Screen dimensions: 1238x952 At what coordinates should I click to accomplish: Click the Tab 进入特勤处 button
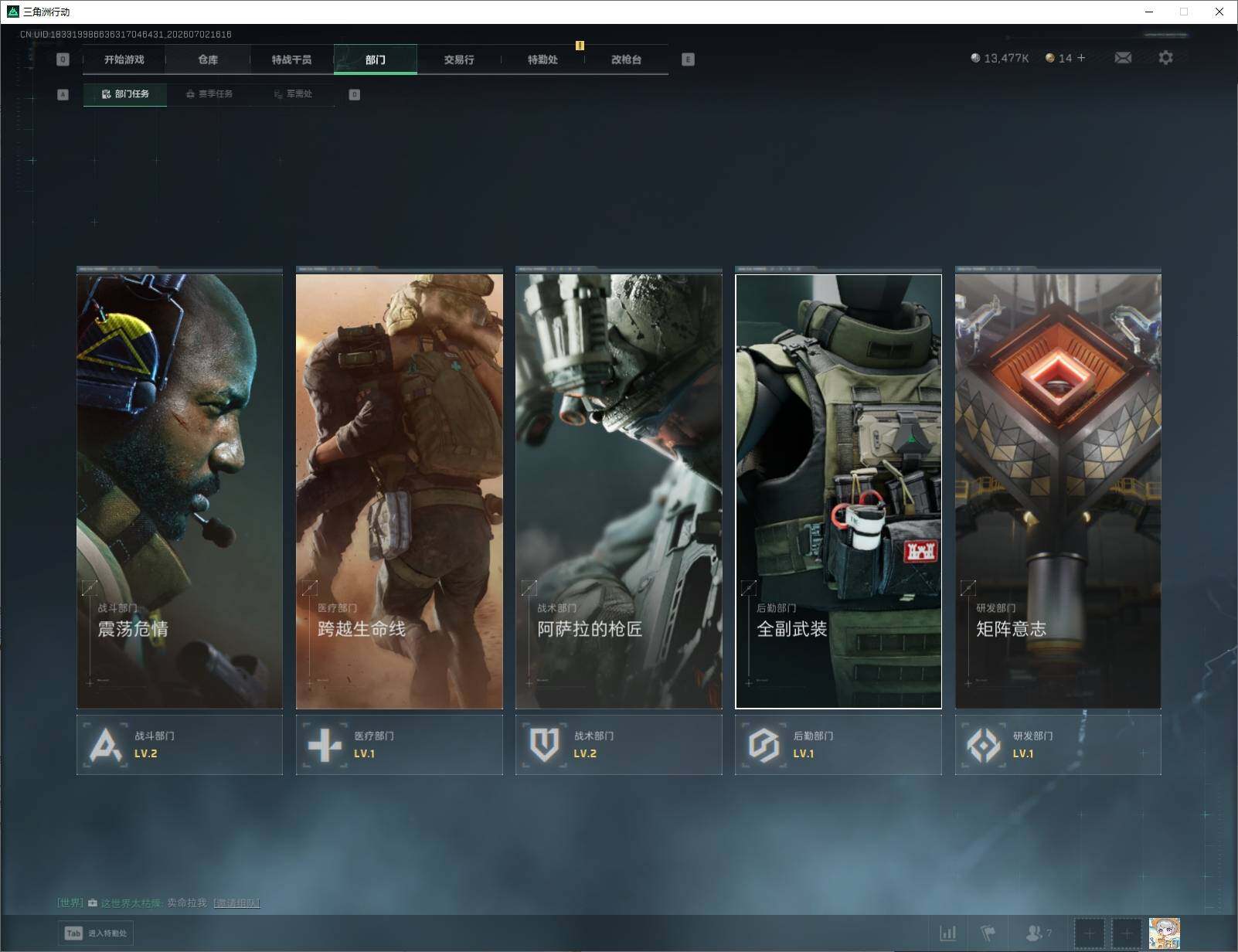pyautogui.click(x=97, y=933)
